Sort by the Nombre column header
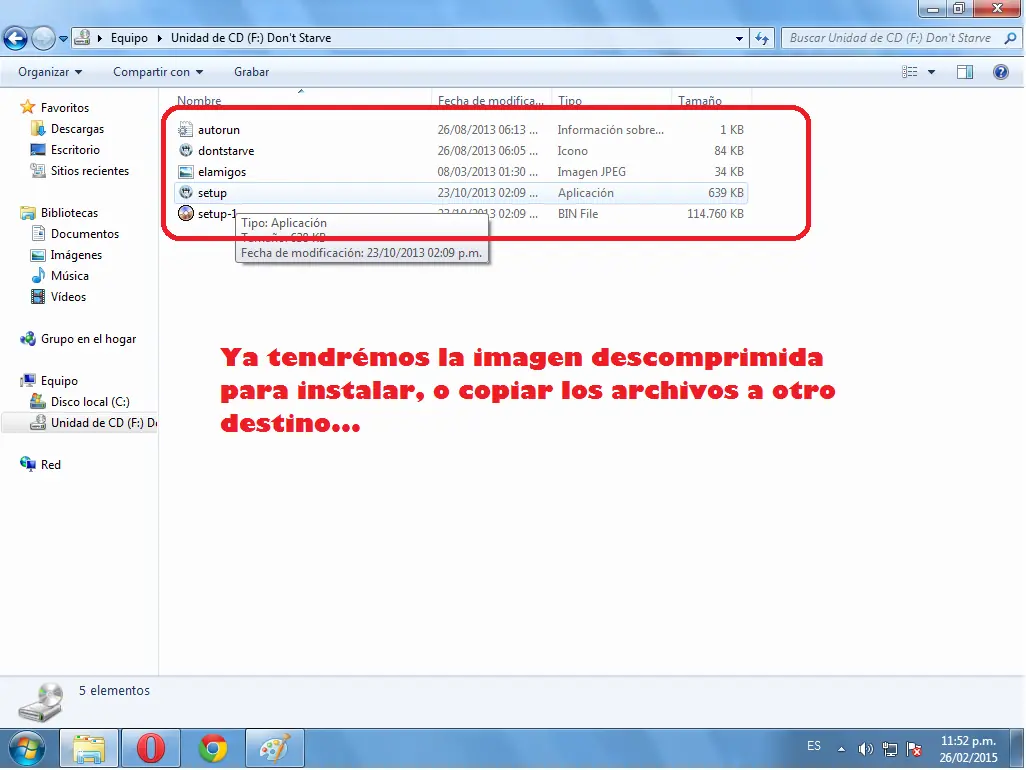Screen dimensions: 1026x770 pyautogui.click(x=199, y=101)
